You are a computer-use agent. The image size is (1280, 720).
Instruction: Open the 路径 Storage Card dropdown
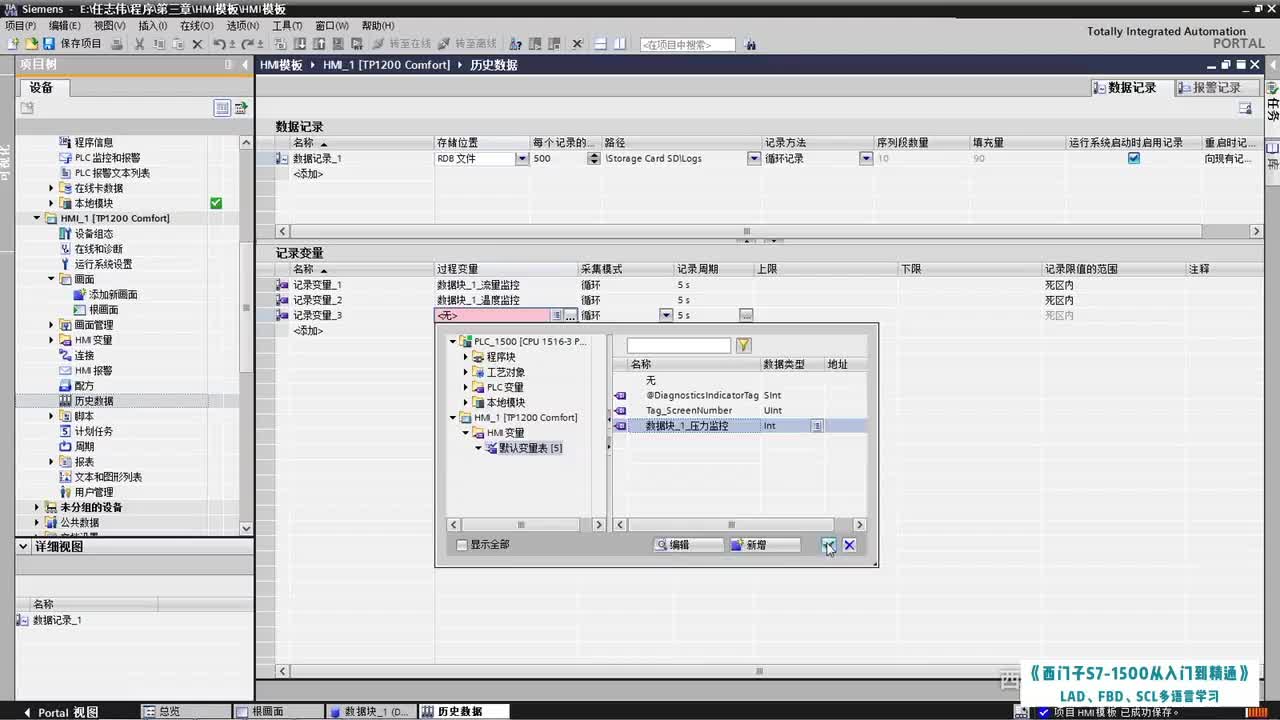754,158
